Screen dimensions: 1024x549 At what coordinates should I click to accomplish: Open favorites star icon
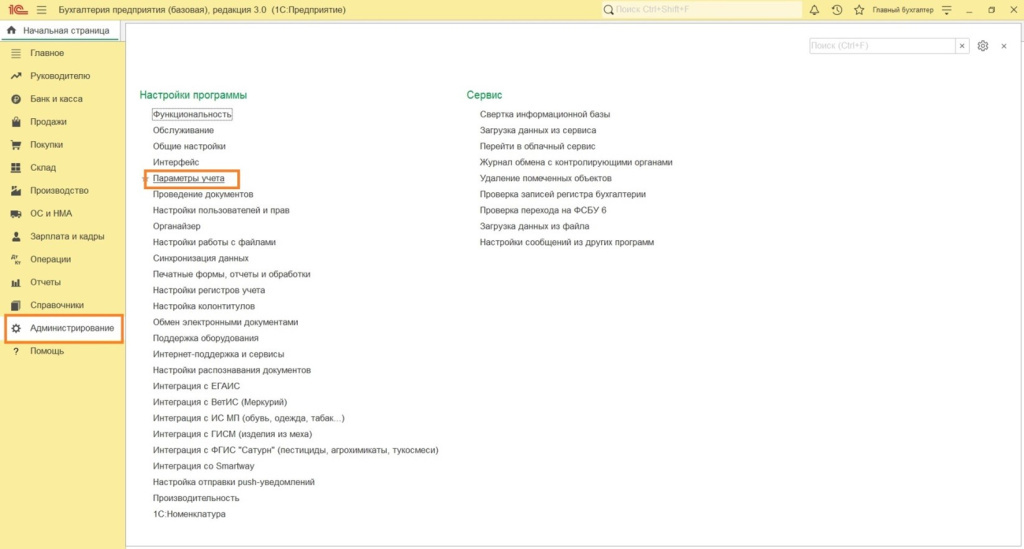[x=859, y=10]
